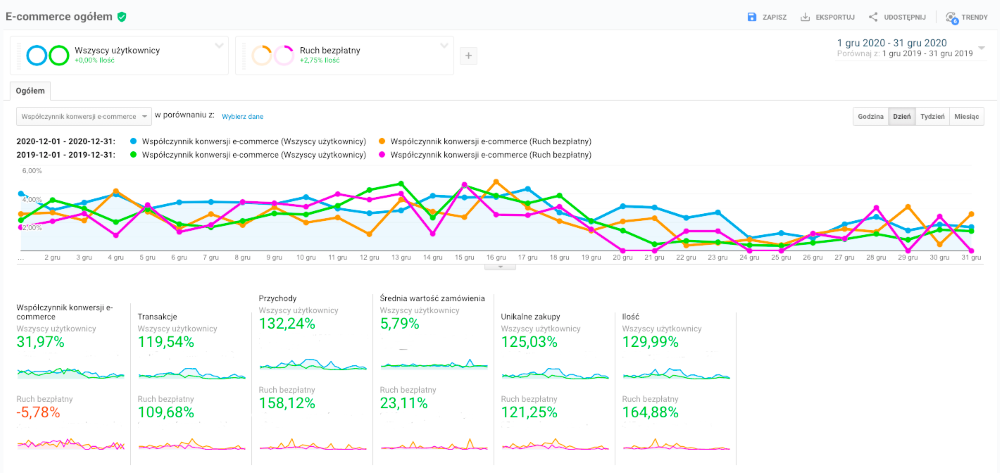This screenshot has height=473, width=1000.
Task: Click the Udostępnij share icon
Action: tap(873, 17)
